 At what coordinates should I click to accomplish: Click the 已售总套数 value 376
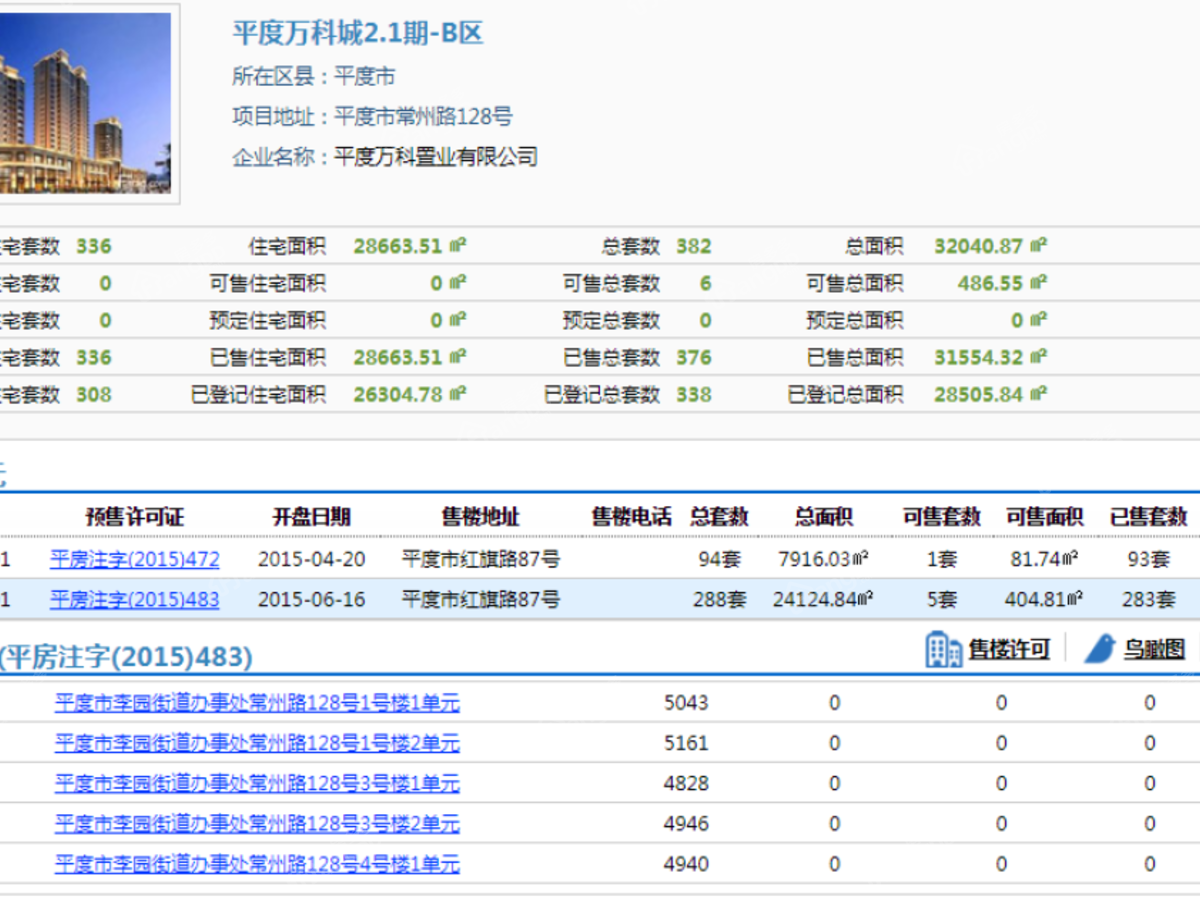pos(694,358)
